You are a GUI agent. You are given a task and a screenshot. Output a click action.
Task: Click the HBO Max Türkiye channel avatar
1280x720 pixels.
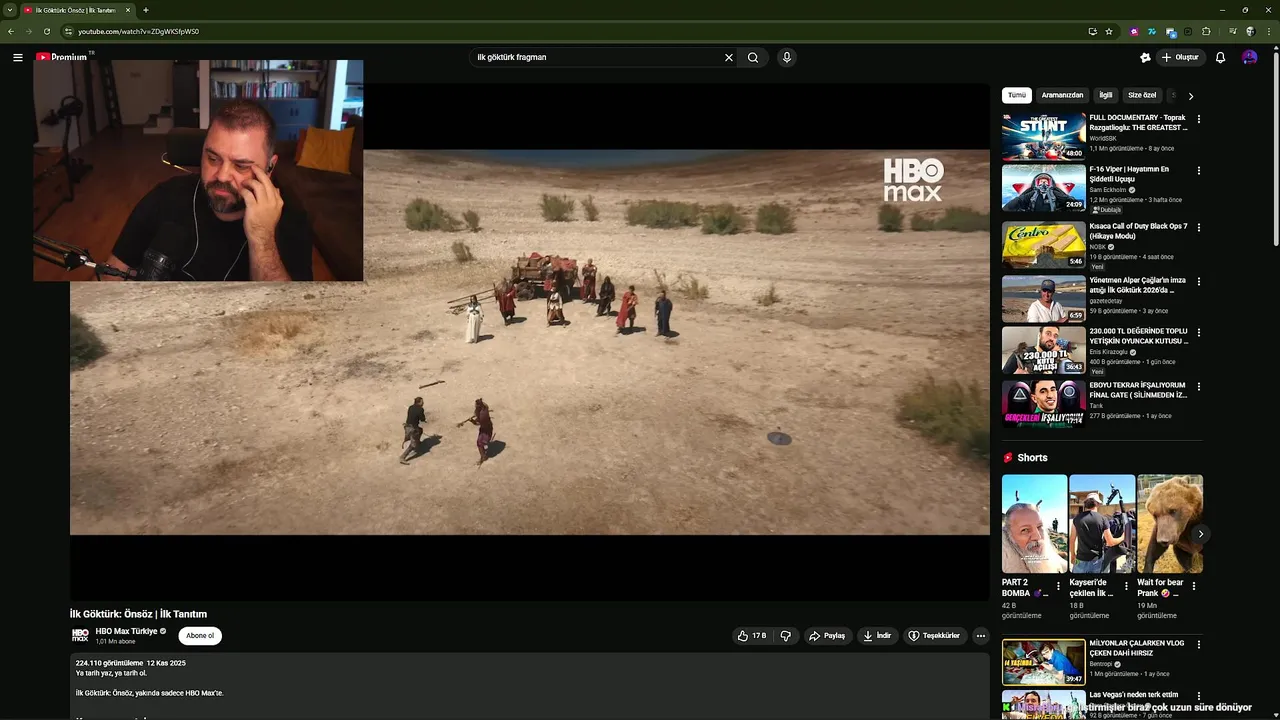[x=80, y=635]
